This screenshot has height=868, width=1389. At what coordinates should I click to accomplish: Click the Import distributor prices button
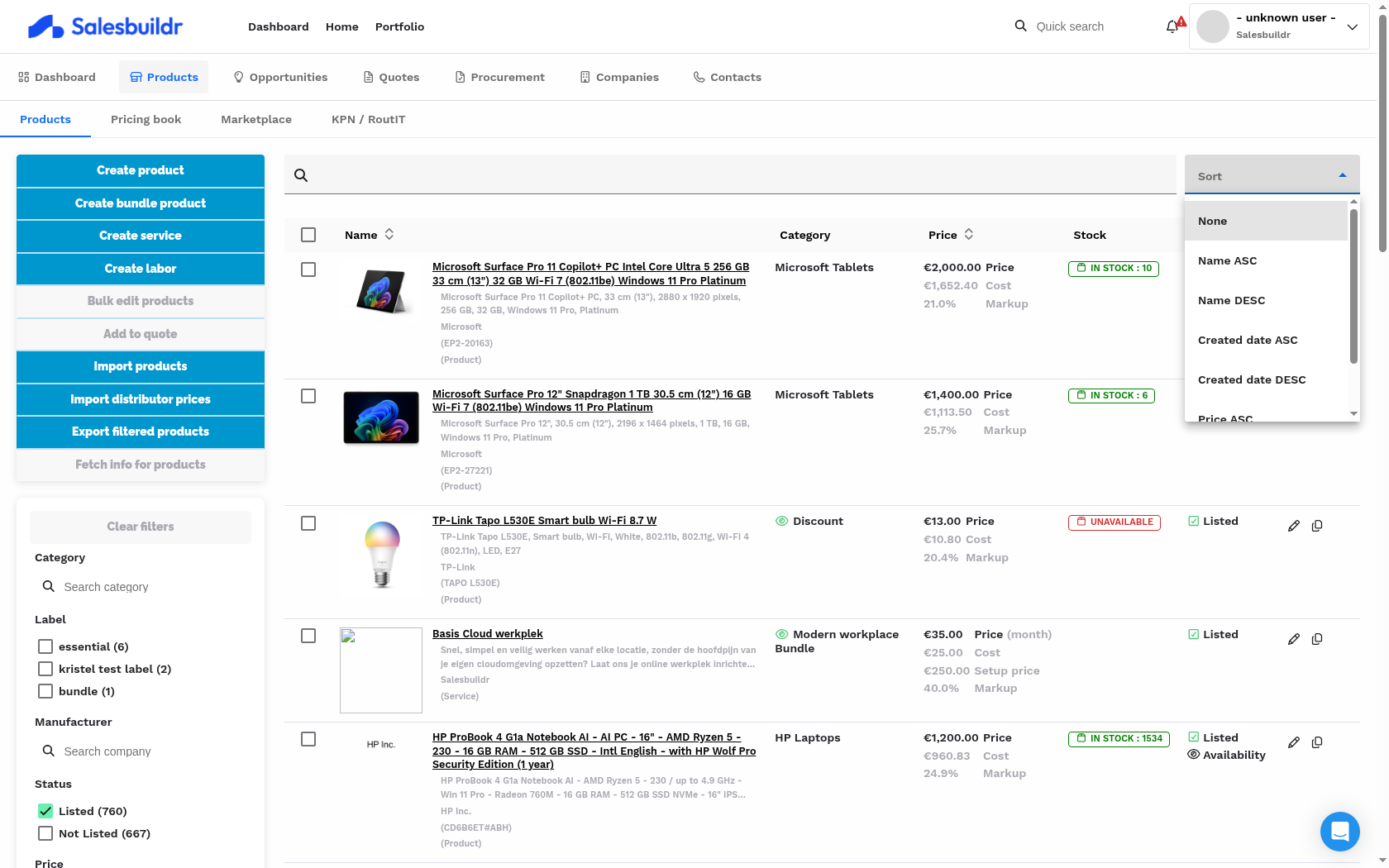pos(141,399)
